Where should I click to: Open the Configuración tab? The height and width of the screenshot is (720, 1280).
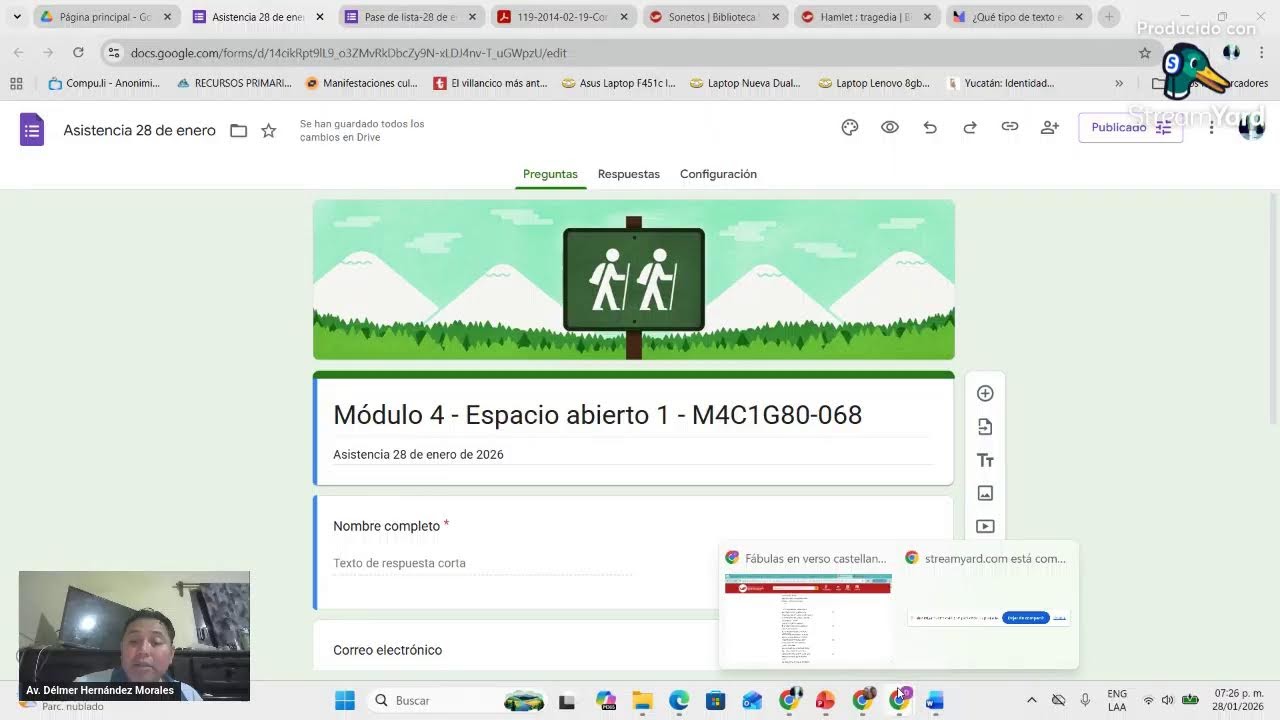click(x=718, y=174)
